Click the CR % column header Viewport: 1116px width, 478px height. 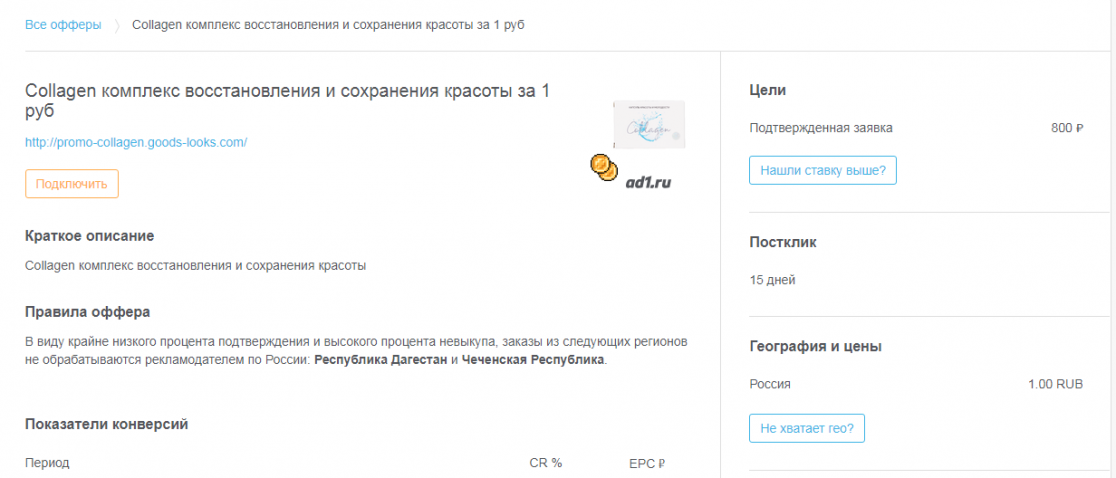pos(546,462)
